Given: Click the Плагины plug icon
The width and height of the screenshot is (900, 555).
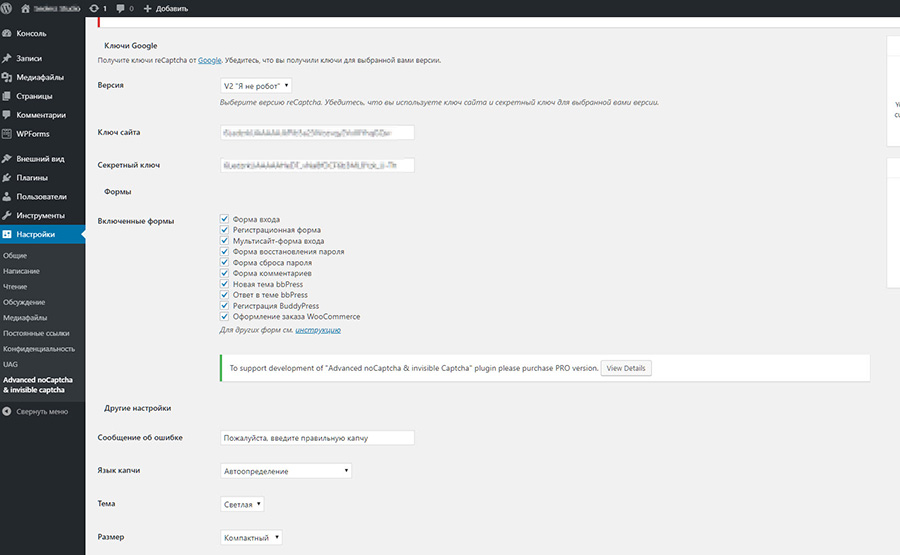Looking at the screenshot, I should click(x=7, y=177).
